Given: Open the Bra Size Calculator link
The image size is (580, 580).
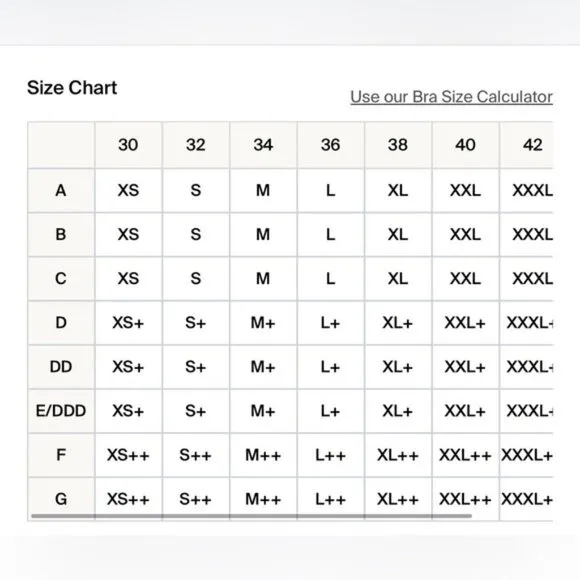Looking at the screenshot, I should [x=451, y=97].
